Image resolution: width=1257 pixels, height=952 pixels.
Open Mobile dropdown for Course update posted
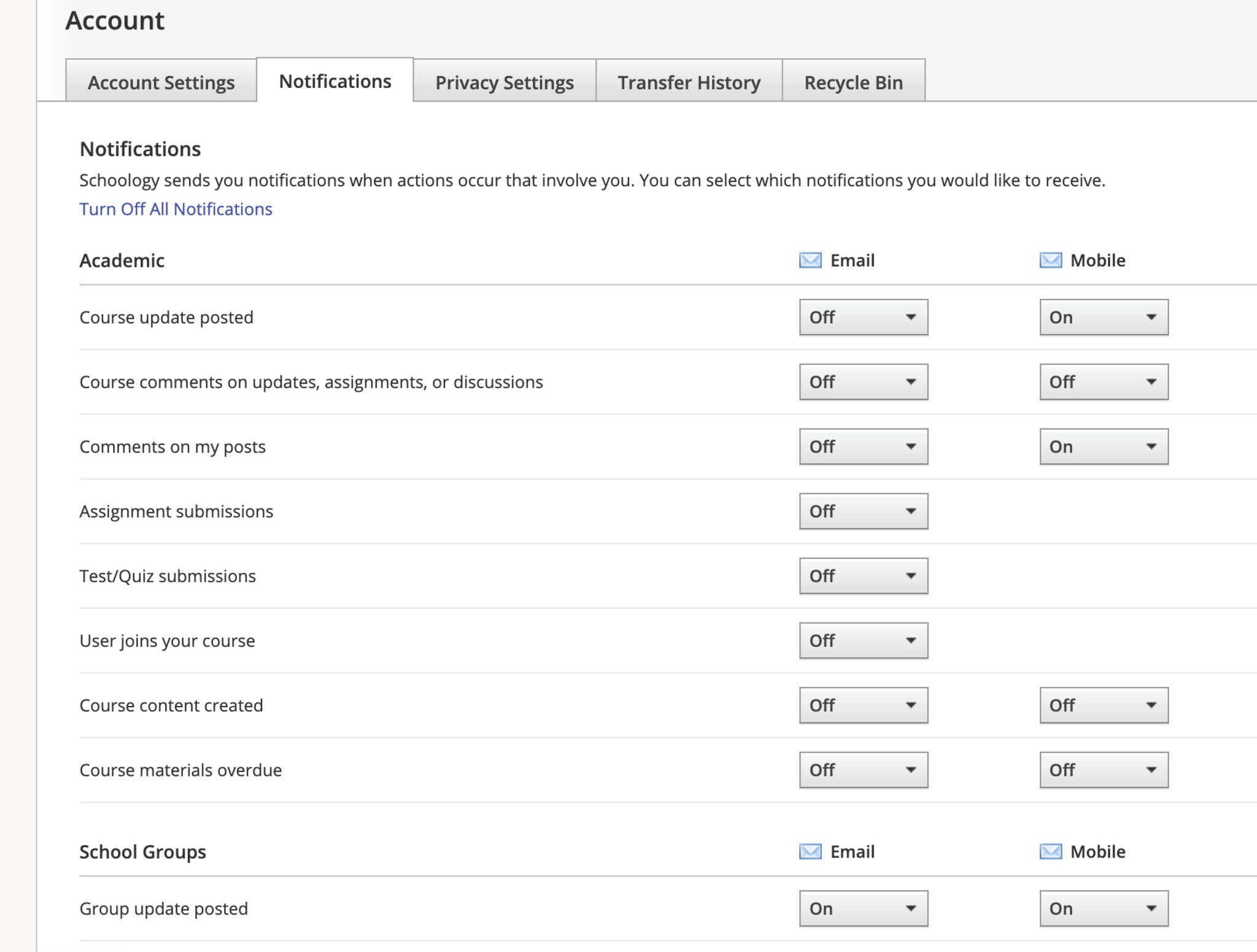coord(1103,317)
